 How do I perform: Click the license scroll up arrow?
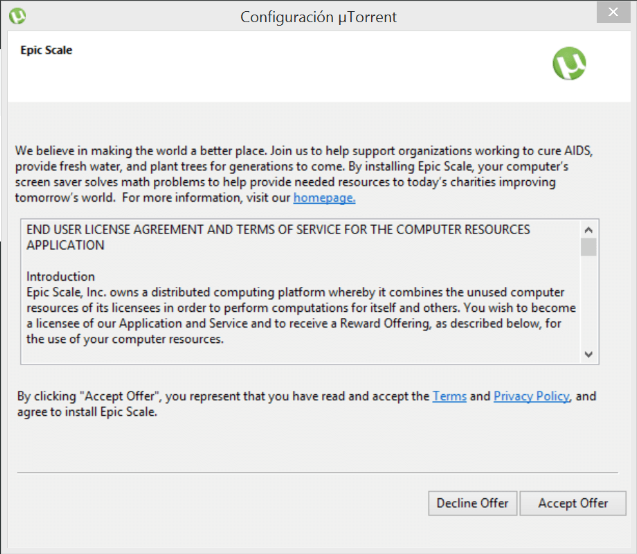tap(588, 230)
